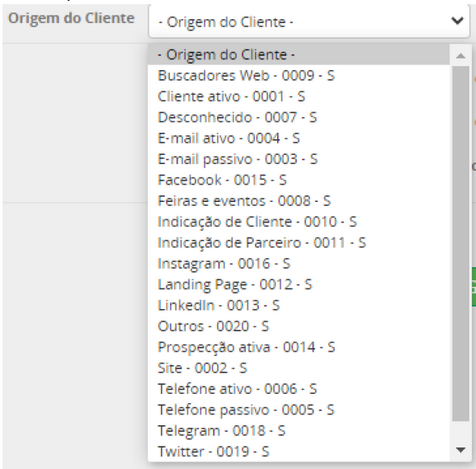The width and height of the screenshot is (476, 469).
Task: Select the placeholder '- Origem do Cliente -' option
Action: (299, 55)
